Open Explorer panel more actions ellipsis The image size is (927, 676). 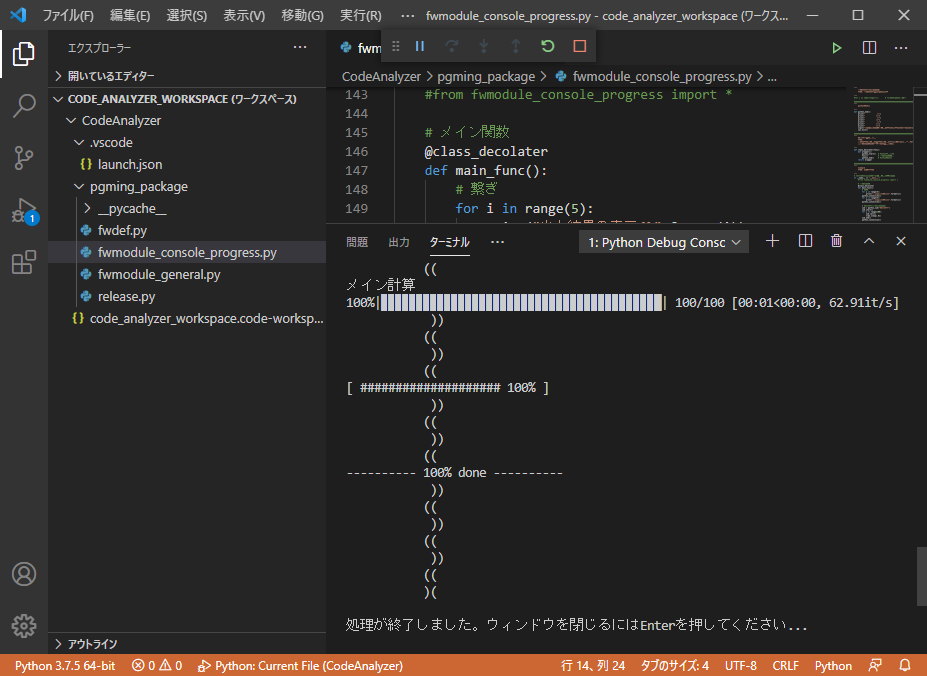point(300,47)
